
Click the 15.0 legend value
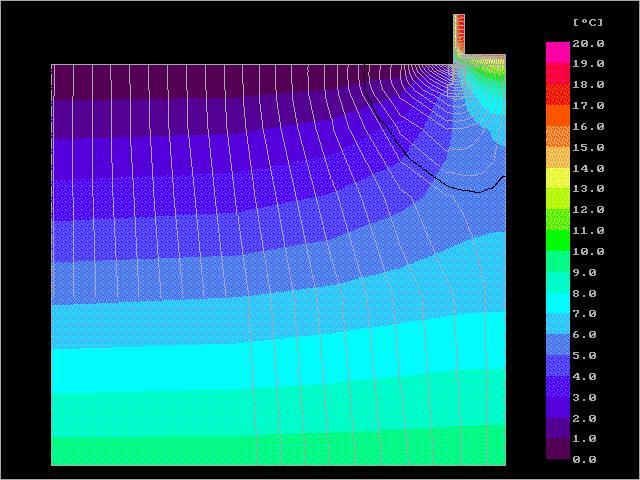(x=588, y=147)
